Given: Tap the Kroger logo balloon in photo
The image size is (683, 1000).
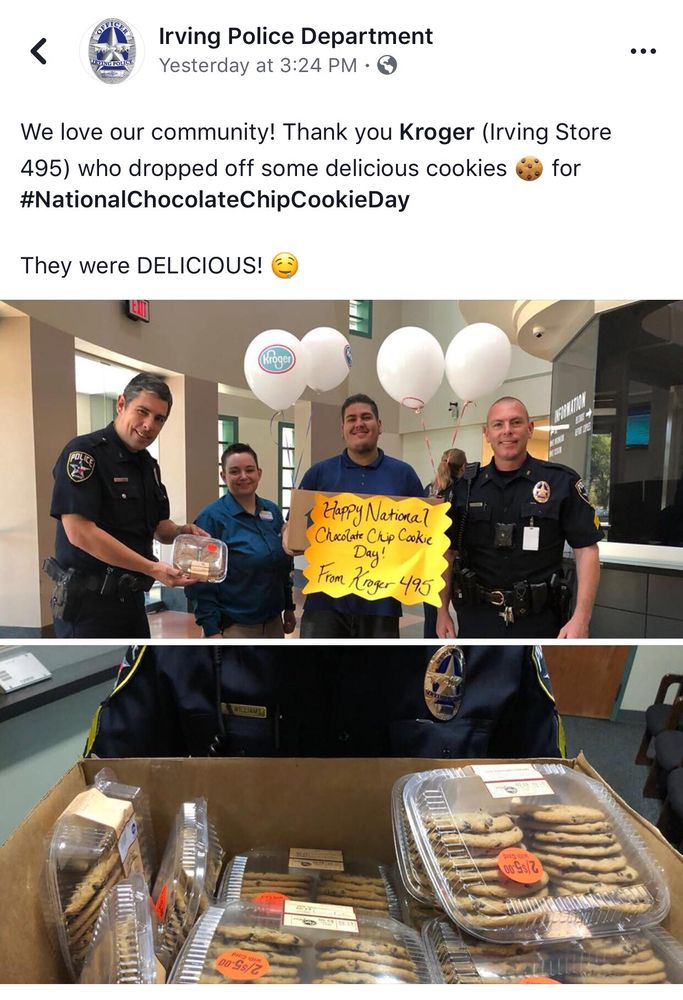Looking at the screenshot, I should (x=275, y=369).
